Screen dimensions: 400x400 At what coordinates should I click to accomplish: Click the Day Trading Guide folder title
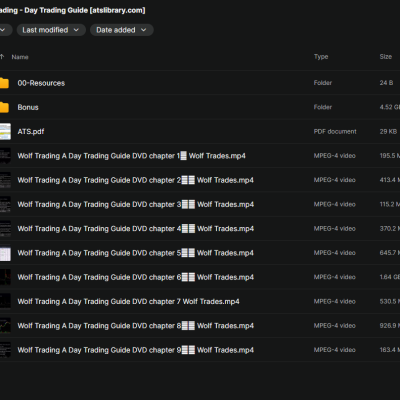coord(73,10)
